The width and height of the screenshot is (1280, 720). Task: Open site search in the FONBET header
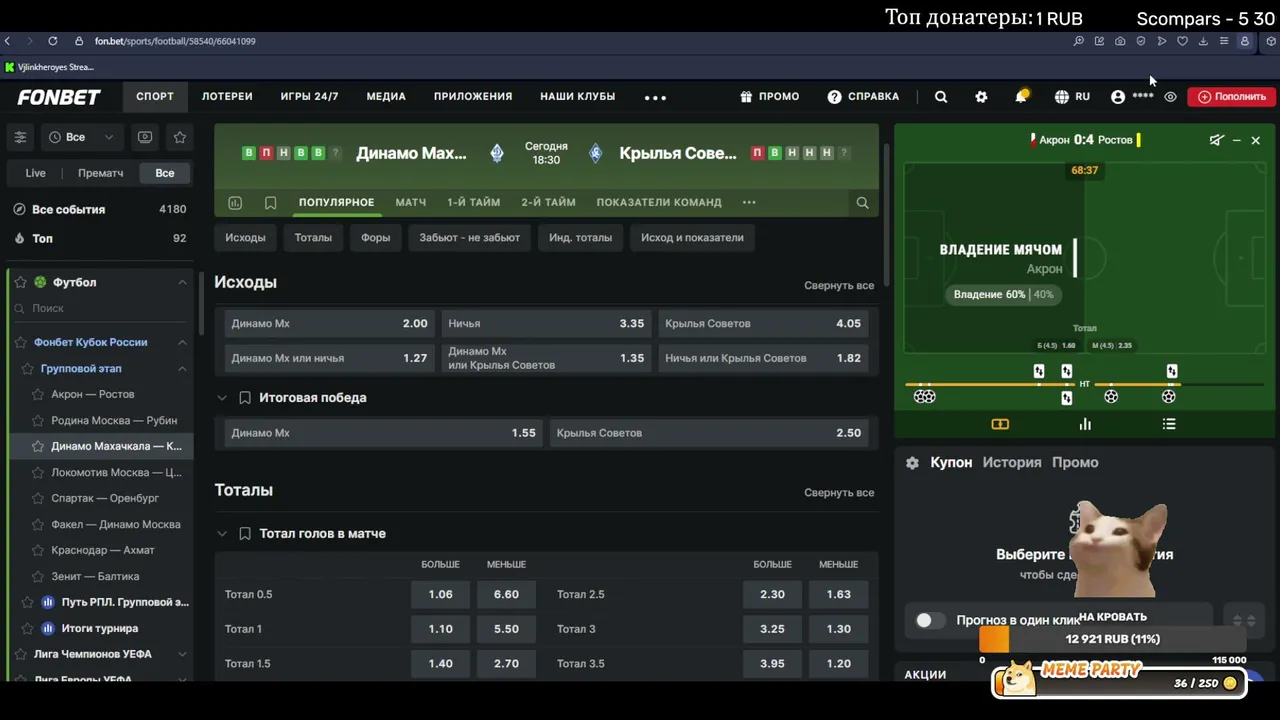pyautogui.click(x=941, y=97)
